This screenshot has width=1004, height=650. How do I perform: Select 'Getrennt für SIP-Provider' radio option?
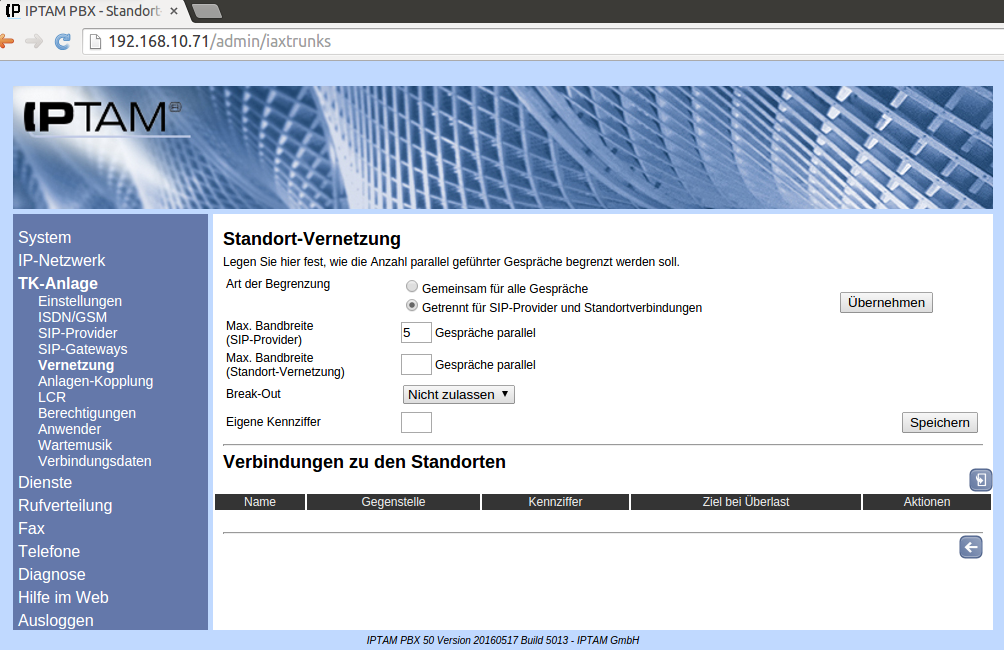click(x=411, y=306)
